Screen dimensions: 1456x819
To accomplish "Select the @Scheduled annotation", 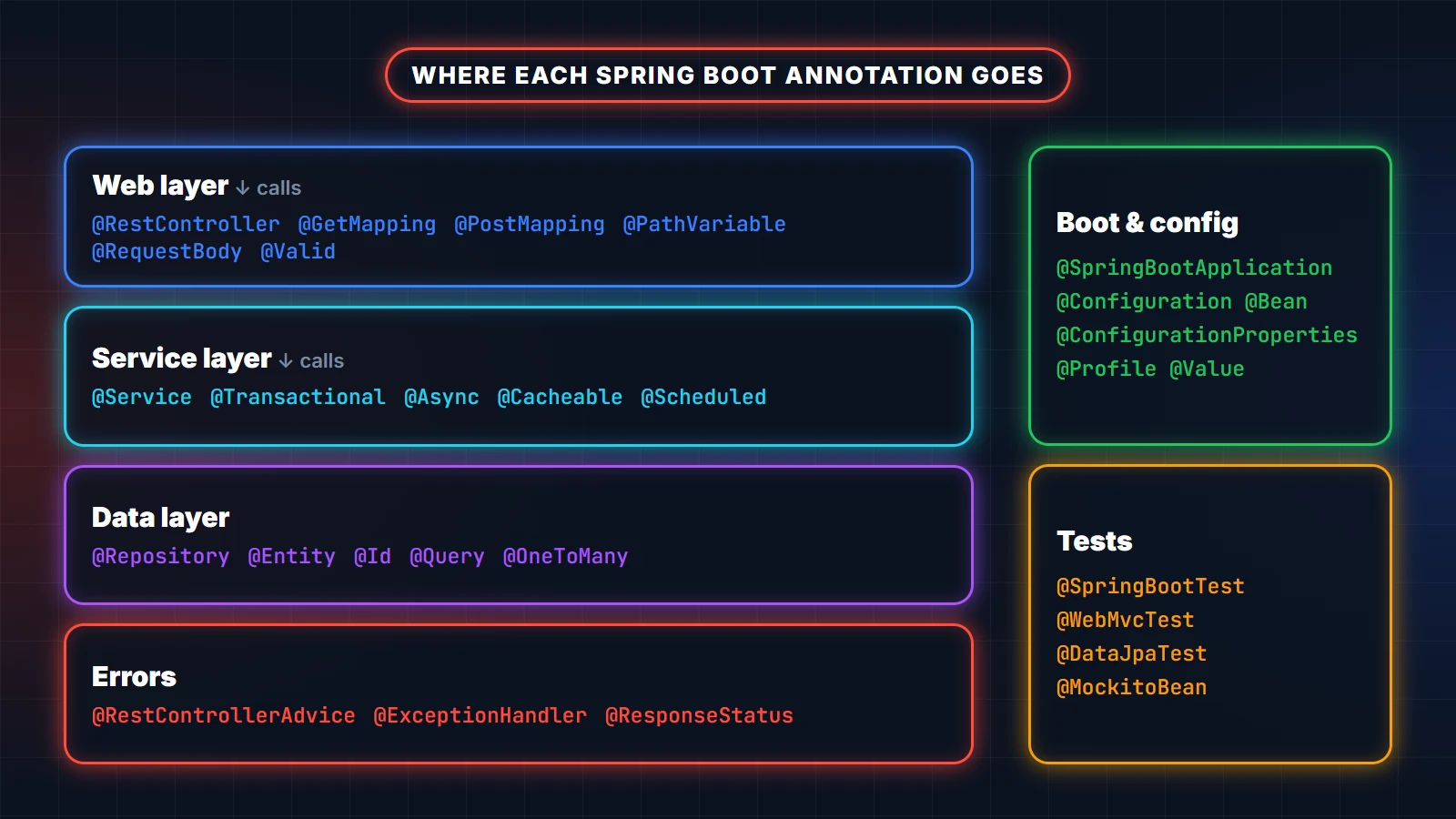I will (703, 397).
